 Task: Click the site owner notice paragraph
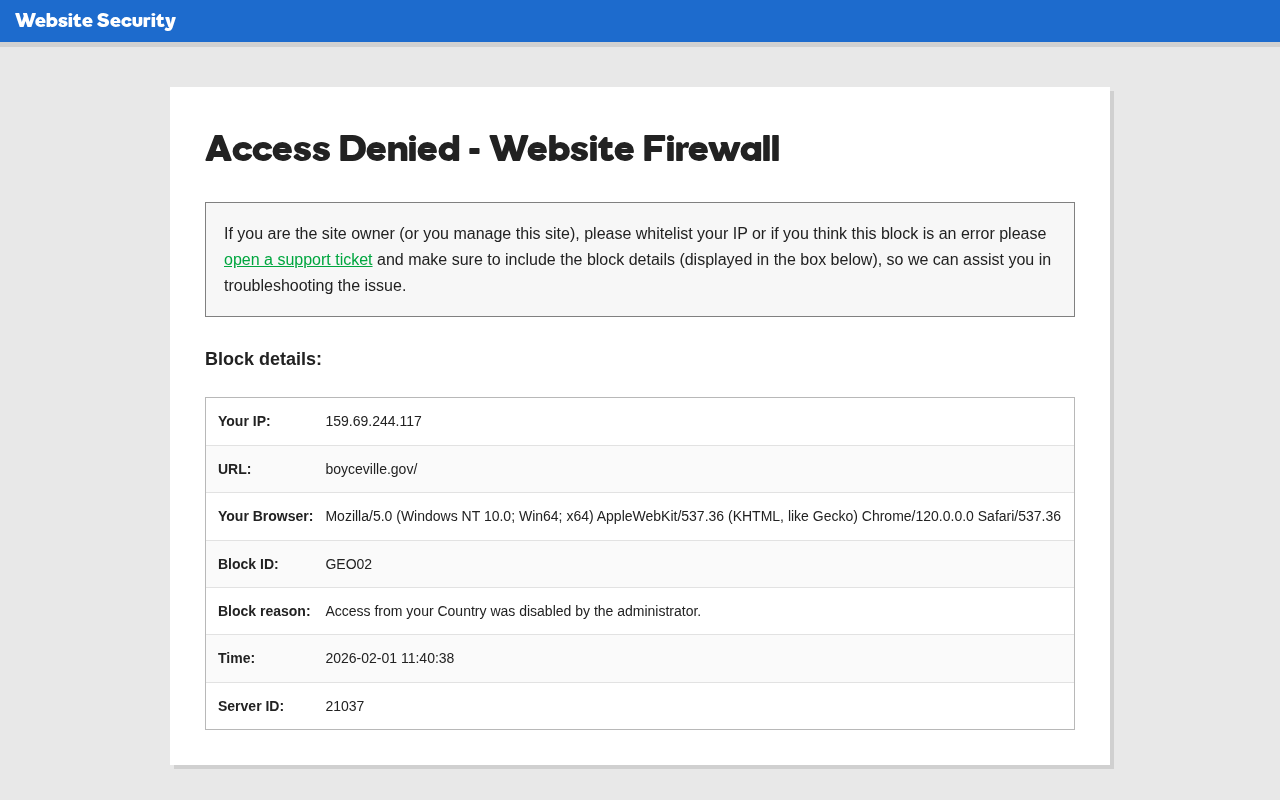640,260
